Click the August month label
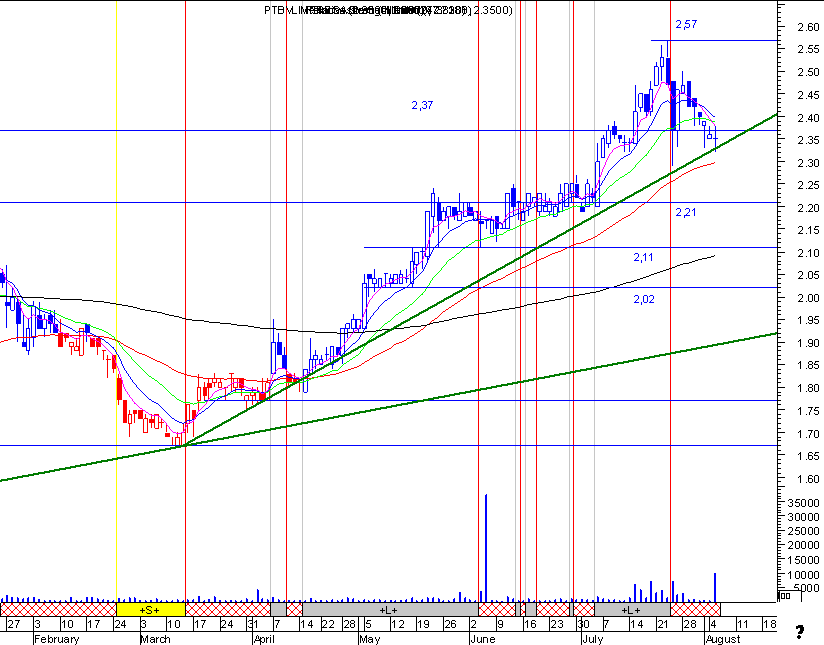 pos(723,639)
